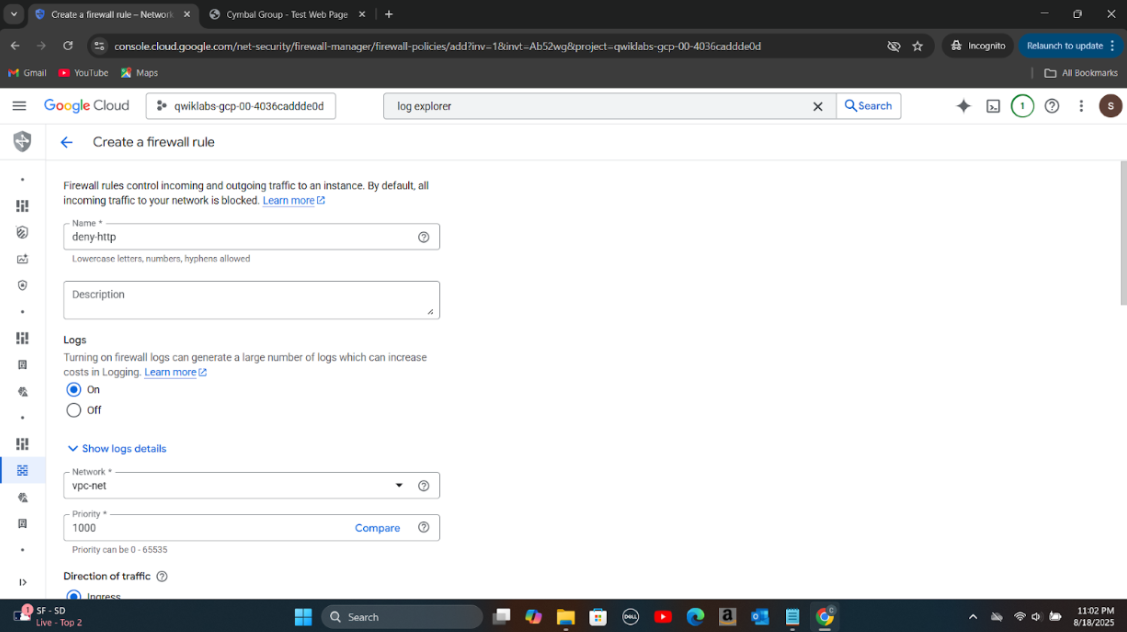Click the help icon next to Priority

(x=423, y=528)
